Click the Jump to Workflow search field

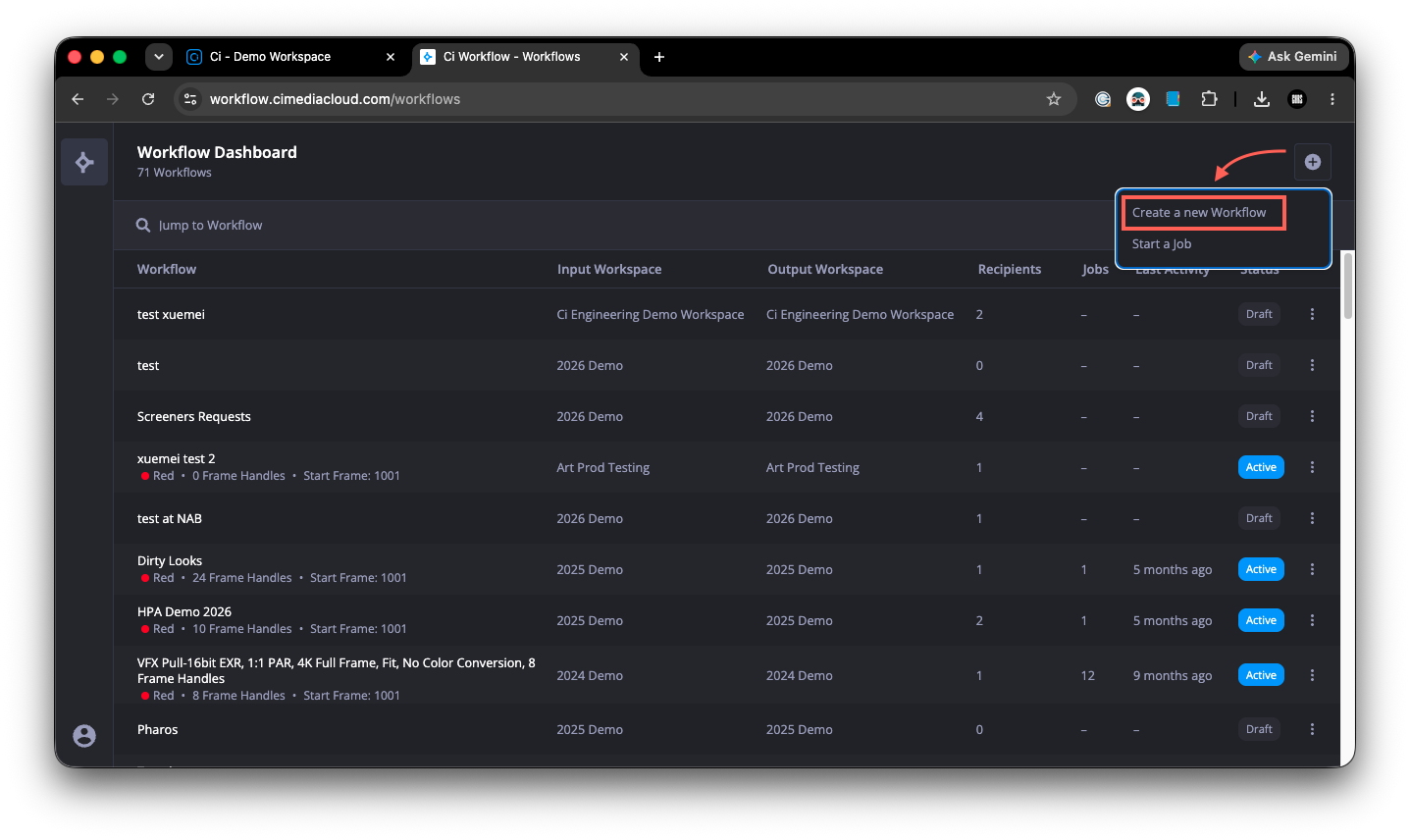pyautogui.click(x=618, y=226)
